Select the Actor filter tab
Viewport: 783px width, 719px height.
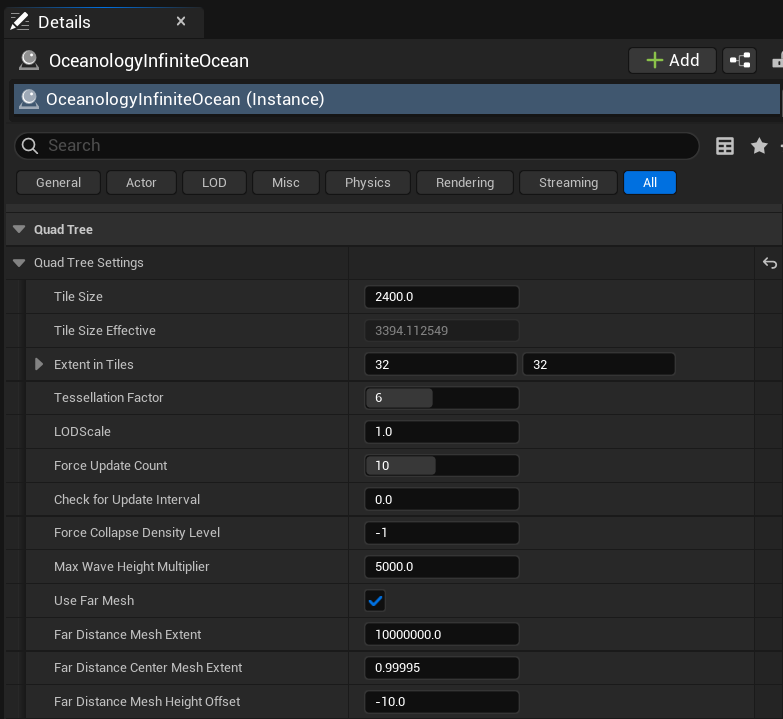pyautogui.click(x=141, y=183)
